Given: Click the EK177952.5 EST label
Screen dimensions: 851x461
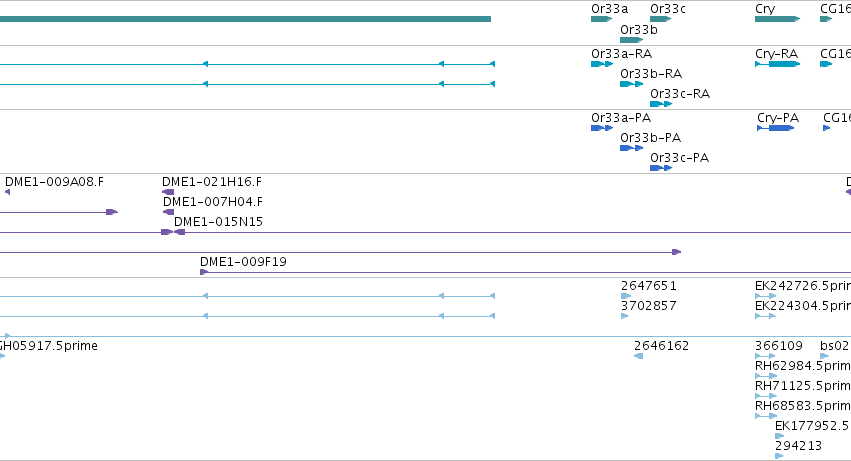Looking at the screenshot, I should pos(812,426).
